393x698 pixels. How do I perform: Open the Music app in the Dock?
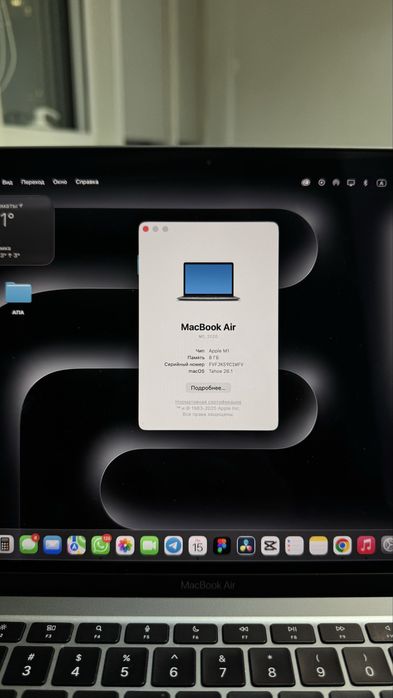pyautogui.click(x=366, y=545)
